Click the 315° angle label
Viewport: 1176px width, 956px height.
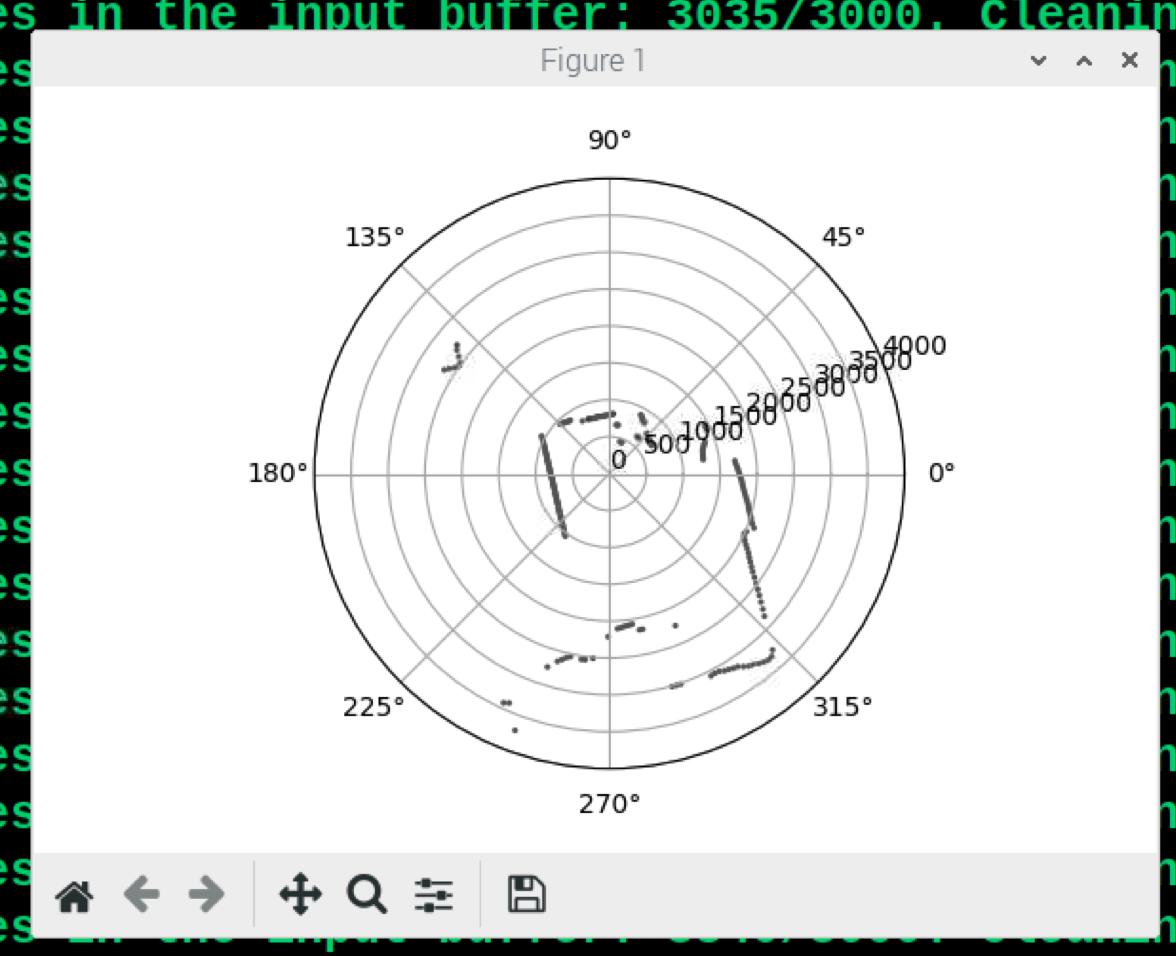coord(844,707)
